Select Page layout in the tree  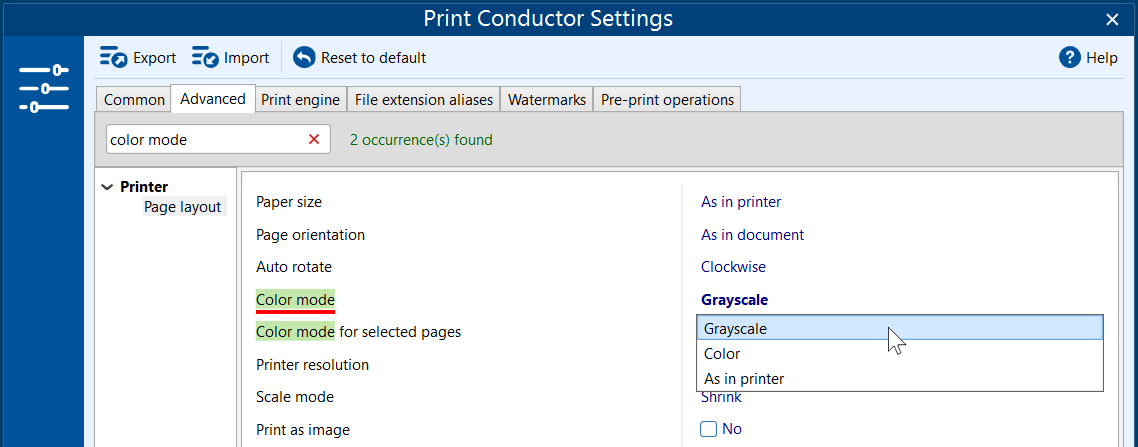182,207
